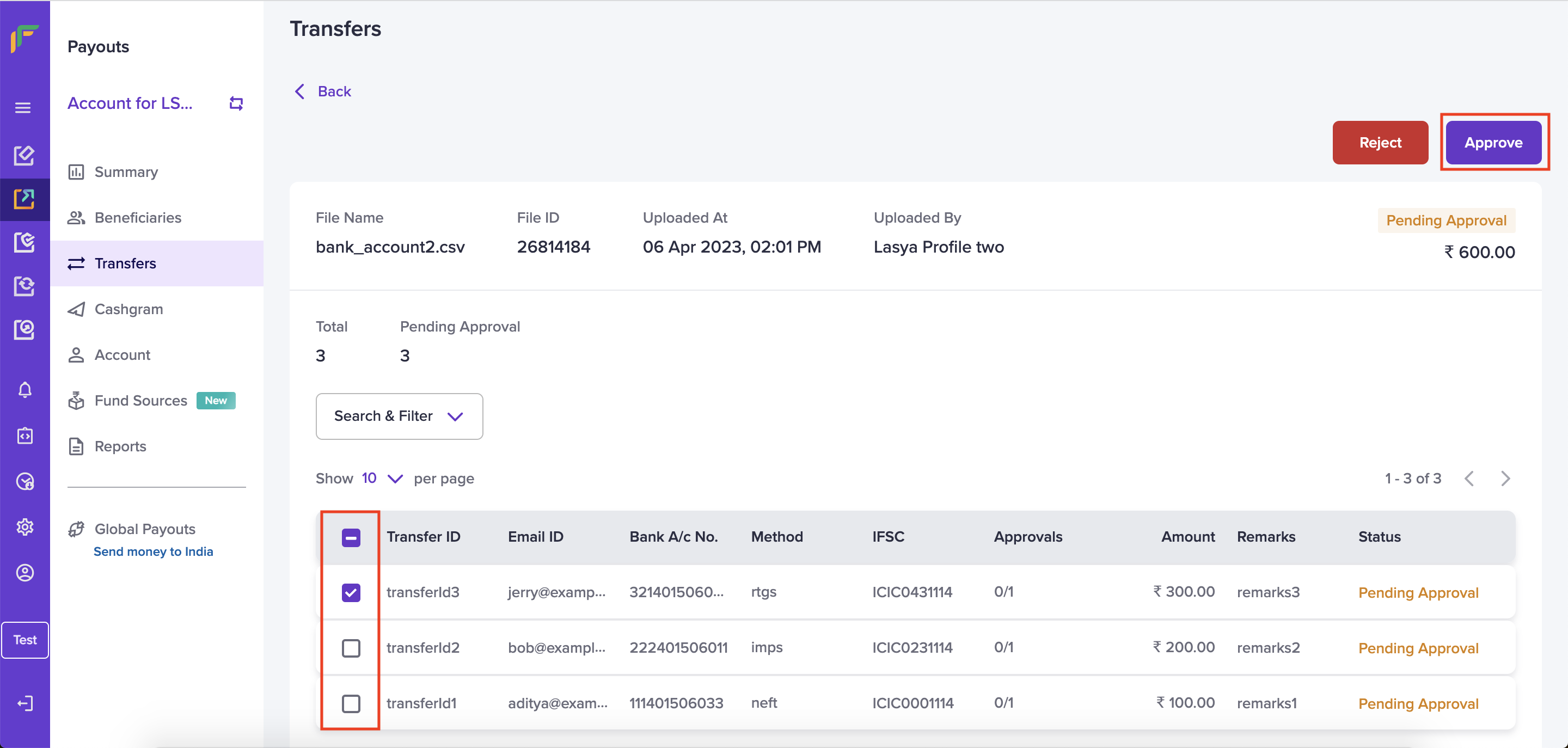Click the logout icon at bottom
This screenshot has width=1568, height=748.
[24, 703]
